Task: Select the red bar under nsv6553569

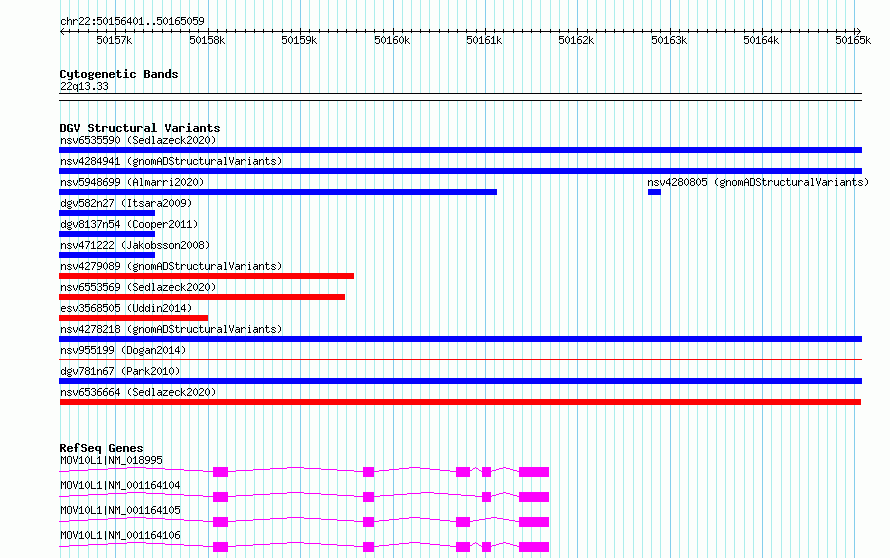Action: (202, 297)
